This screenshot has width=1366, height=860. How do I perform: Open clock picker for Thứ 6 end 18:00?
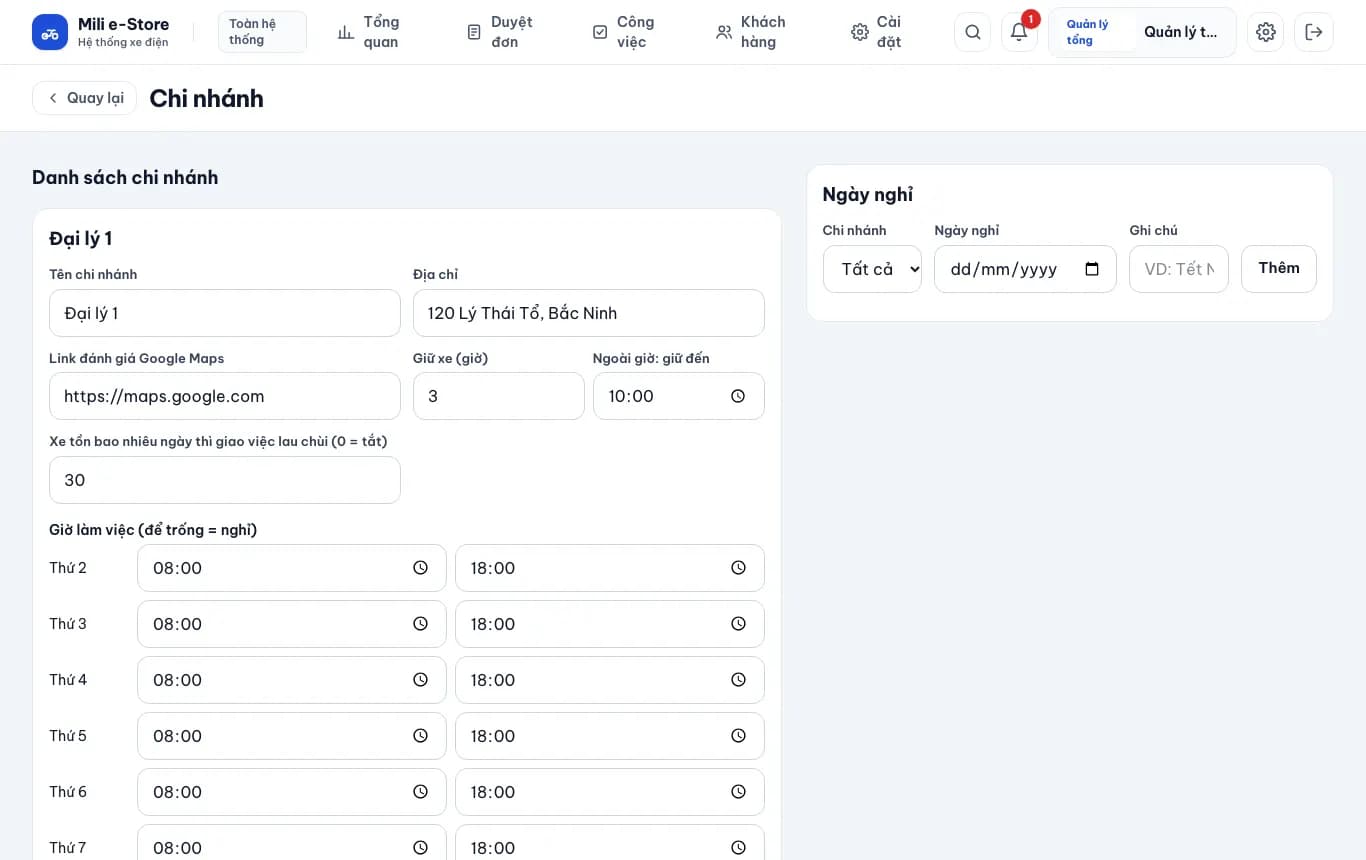click(x=738, y=792)
